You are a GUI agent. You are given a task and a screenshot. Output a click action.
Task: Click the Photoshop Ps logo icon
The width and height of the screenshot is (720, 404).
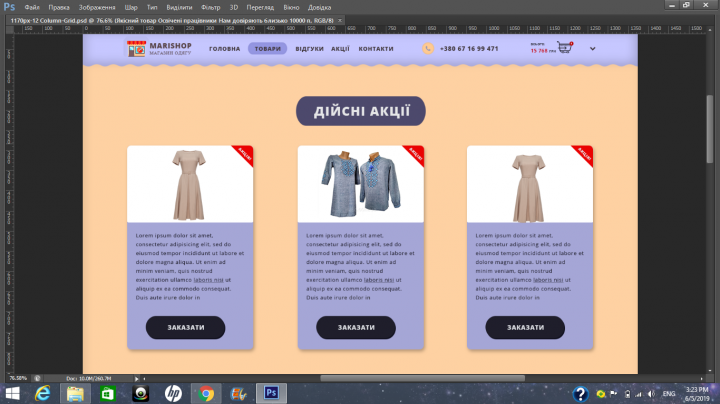click(x=9, y=7)
